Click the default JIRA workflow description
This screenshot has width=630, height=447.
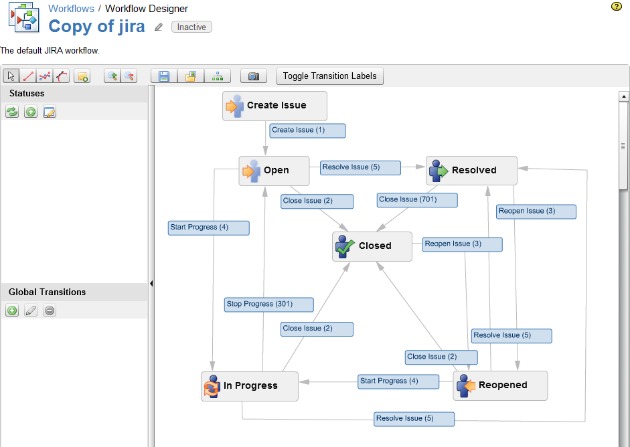(x=49, y=51)
